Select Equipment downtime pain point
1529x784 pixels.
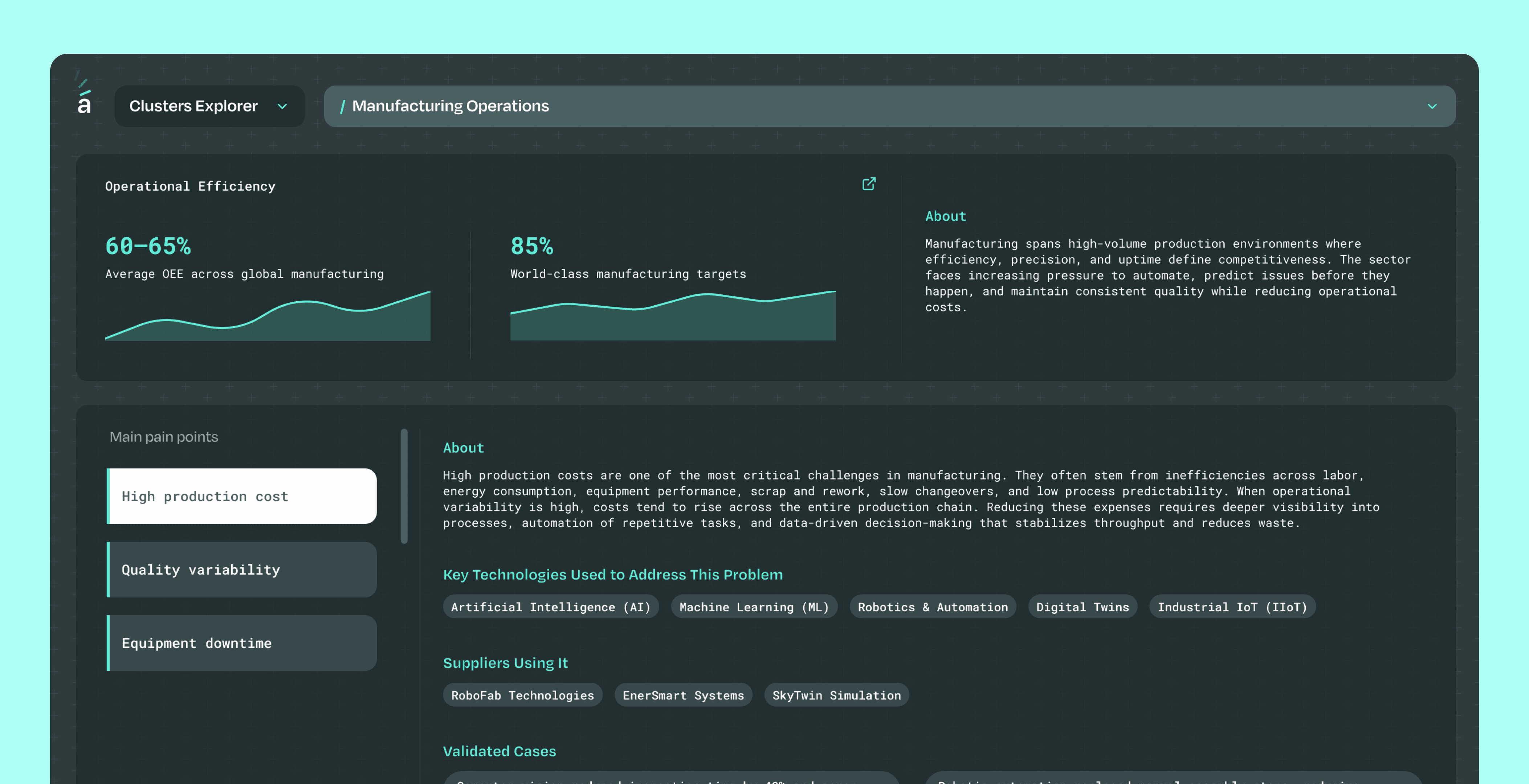pos(241,643)
